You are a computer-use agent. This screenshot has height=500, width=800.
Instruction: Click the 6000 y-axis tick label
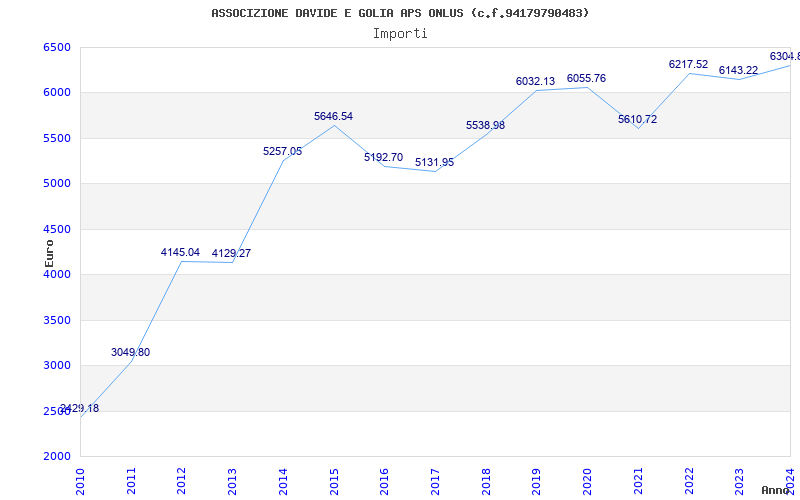57,93
